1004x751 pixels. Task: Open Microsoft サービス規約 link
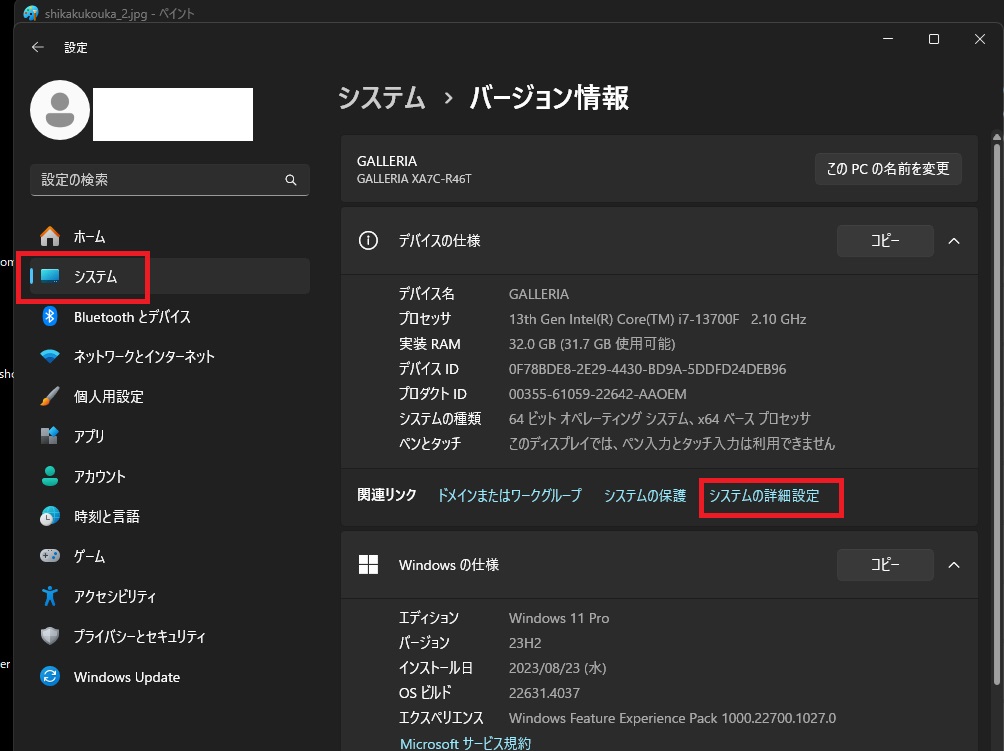coord(466,743)
